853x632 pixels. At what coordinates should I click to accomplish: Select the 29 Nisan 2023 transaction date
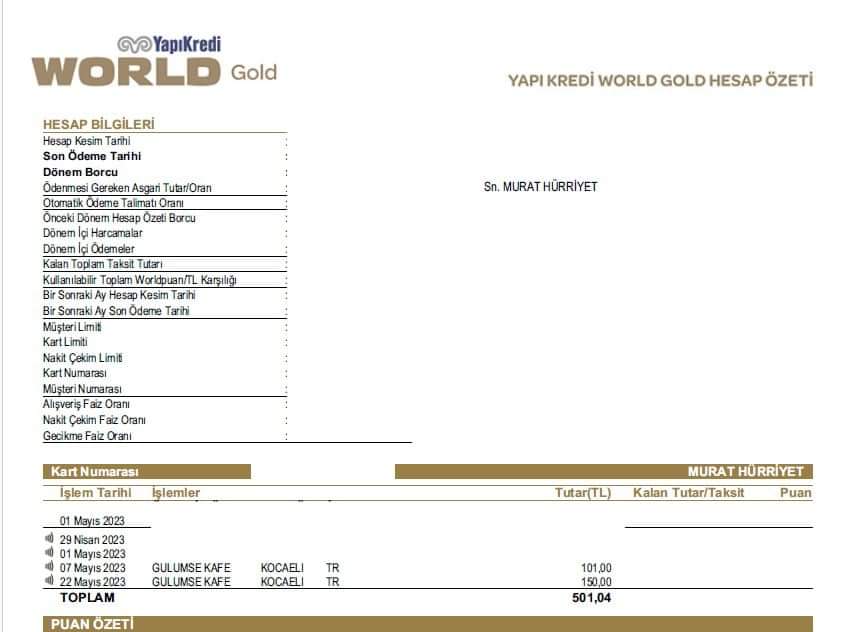[92, 540]
